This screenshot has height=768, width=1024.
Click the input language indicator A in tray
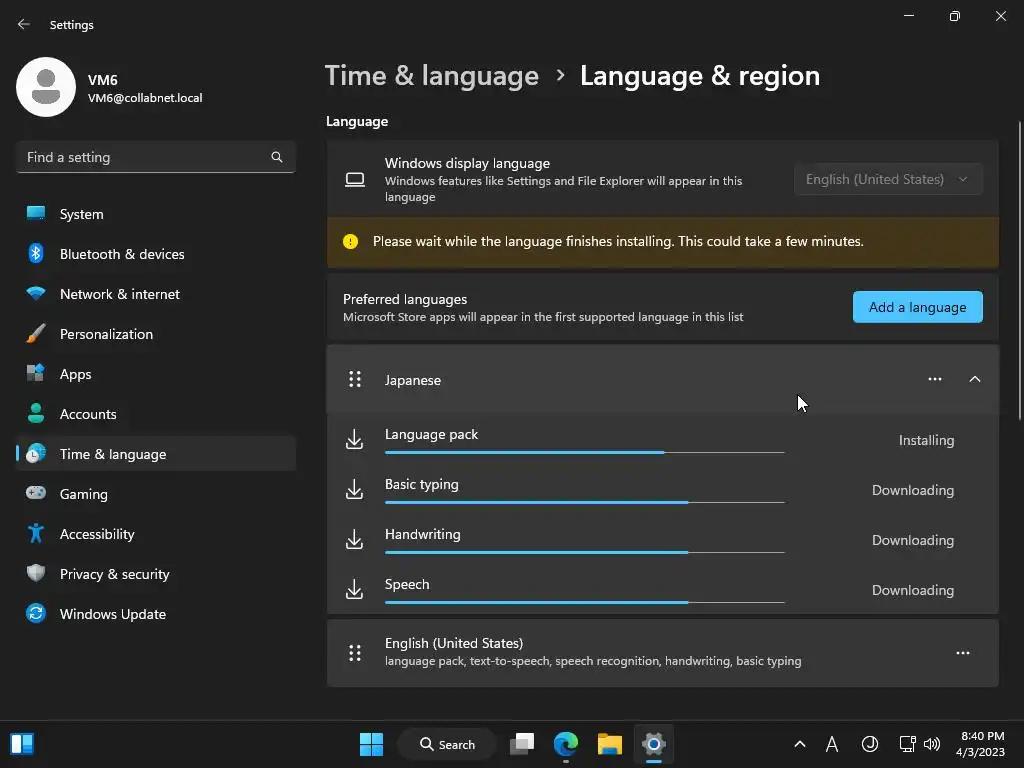pyautogui.click(x=831, y=744)
